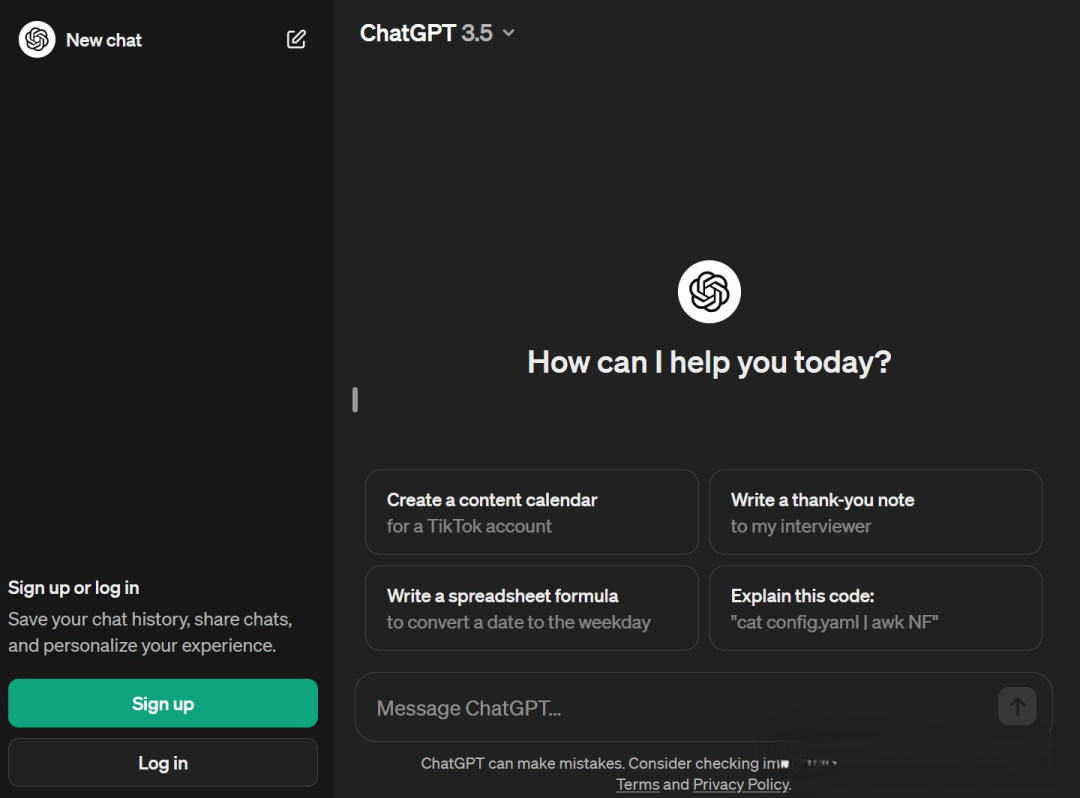Click the compose new chat pencil icon
Viewport: 1080px width, 798px height.
tap(296, 39)
